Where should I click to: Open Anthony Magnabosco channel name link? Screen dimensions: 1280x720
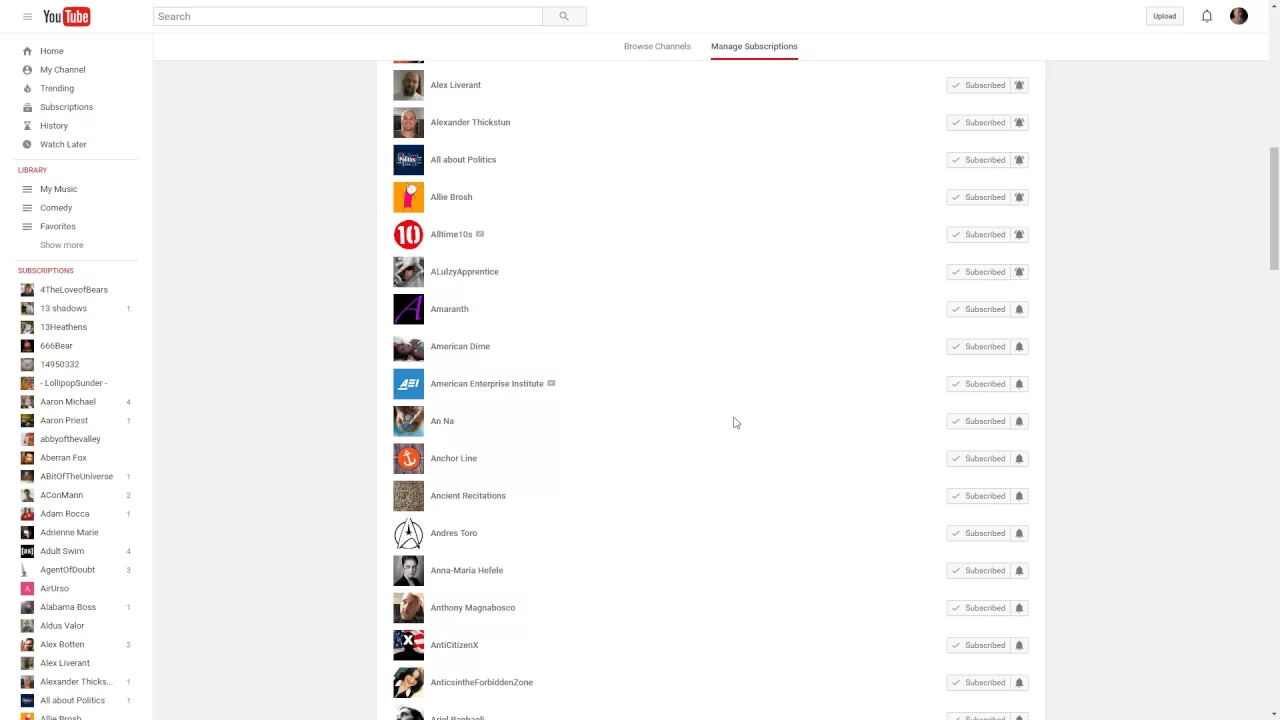(x=473, y=608)
